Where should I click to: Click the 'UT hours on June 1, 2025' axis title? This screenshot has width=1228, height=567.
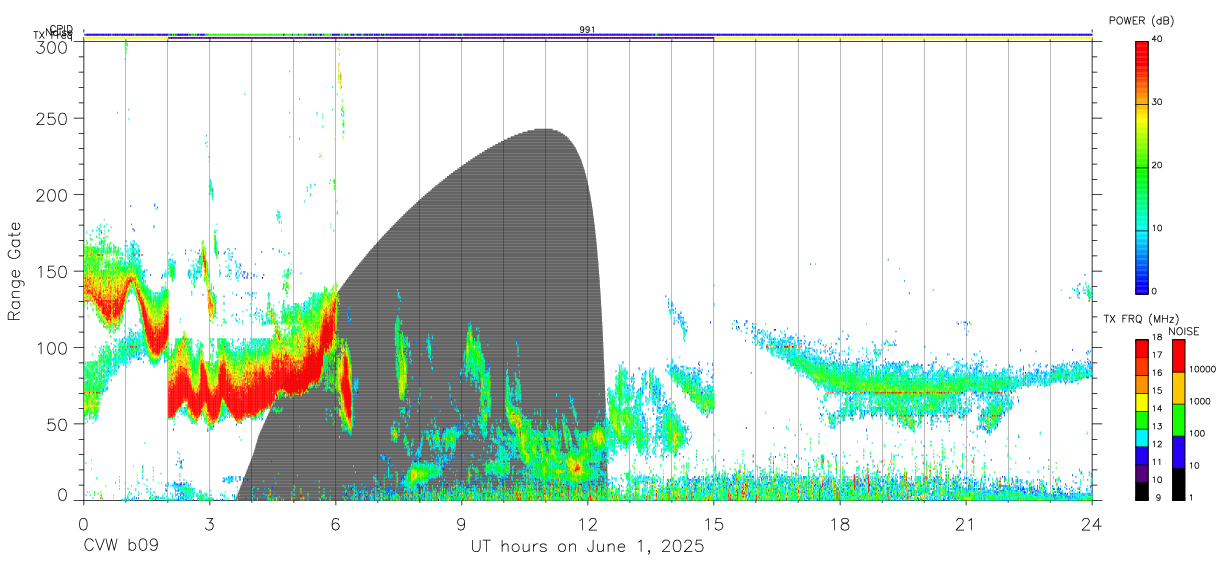click(588, 547)
